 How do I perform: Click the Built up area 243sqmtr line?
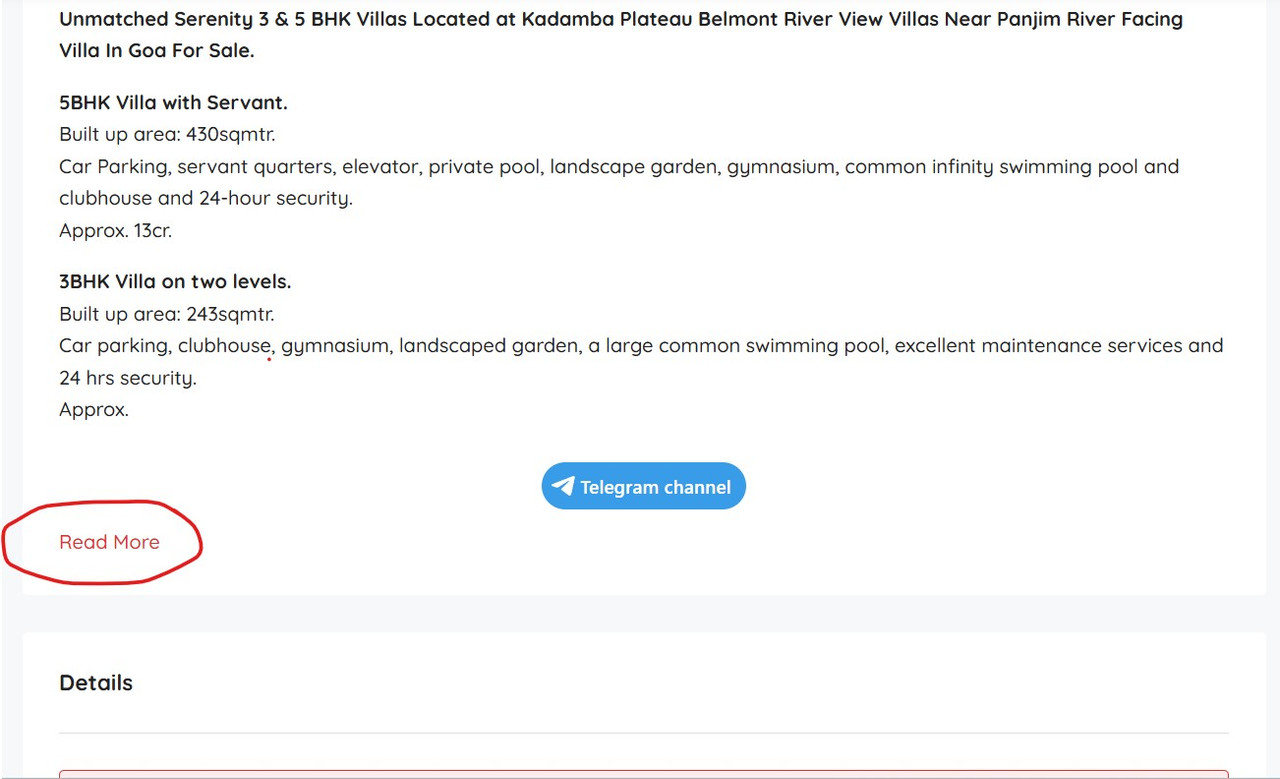[166, 314]
